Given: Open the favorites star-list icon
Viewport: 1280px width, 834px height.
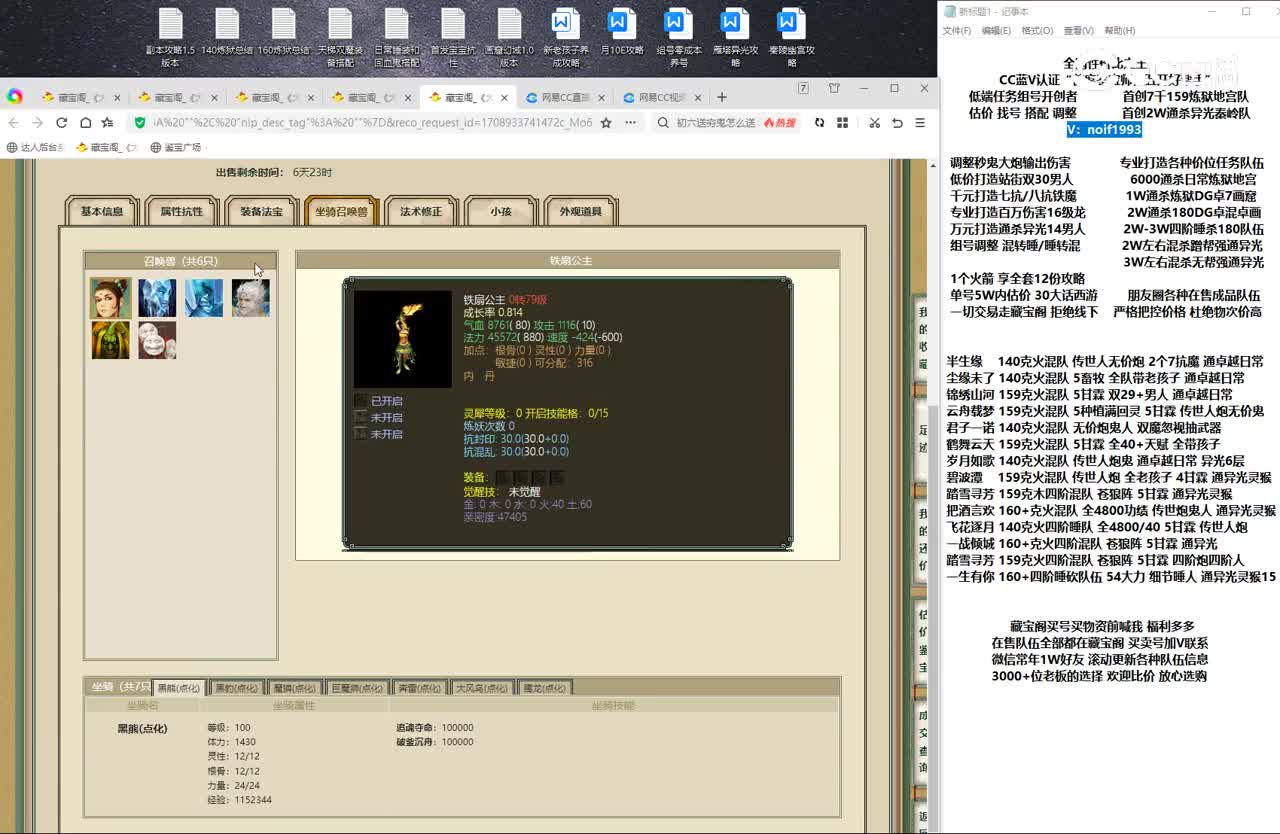Looking at the screenshot, I should tap(107, 123).
